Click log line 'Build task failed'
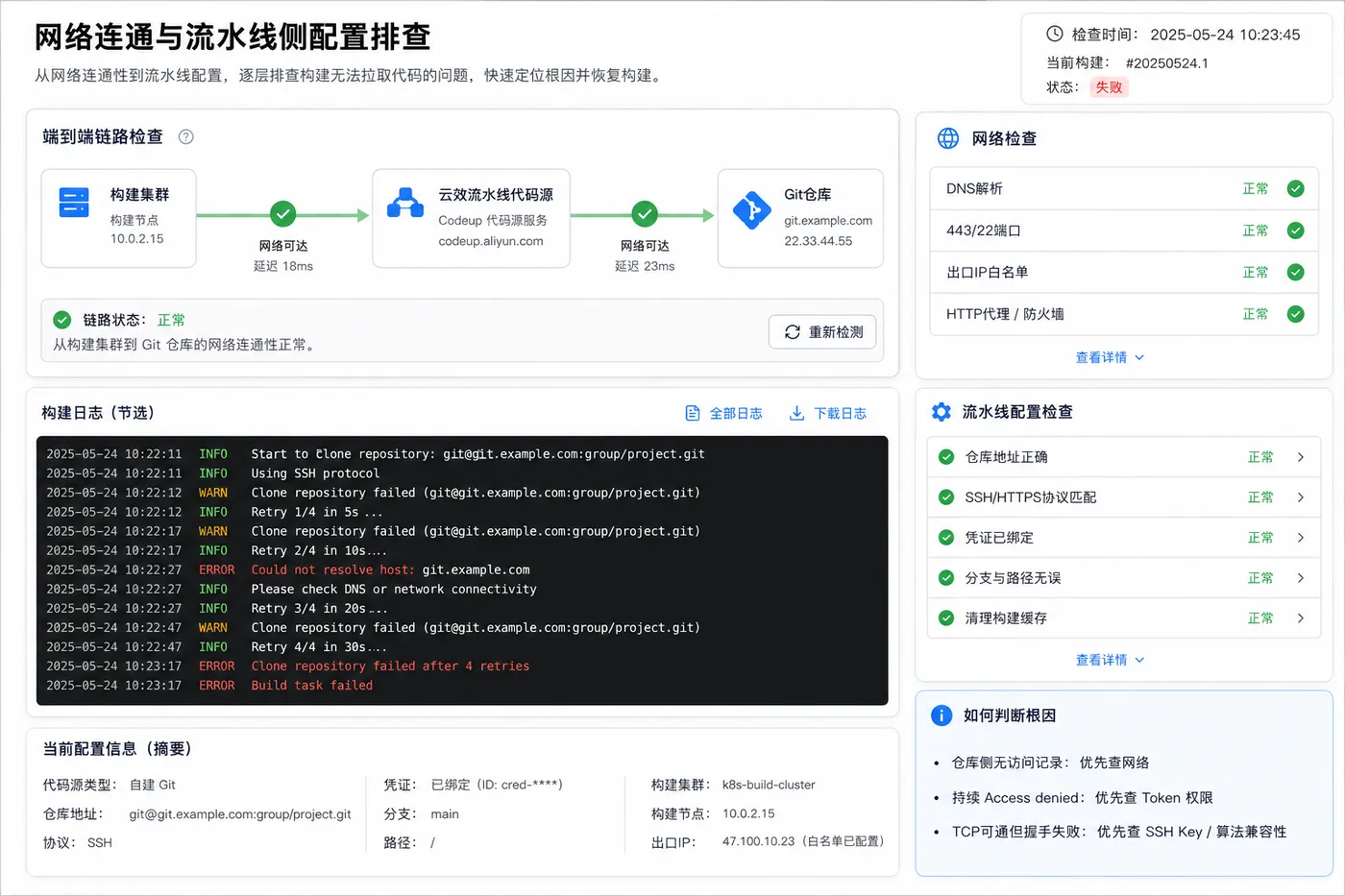Screen dimensions: 1345x896 [x=311, y=685]
